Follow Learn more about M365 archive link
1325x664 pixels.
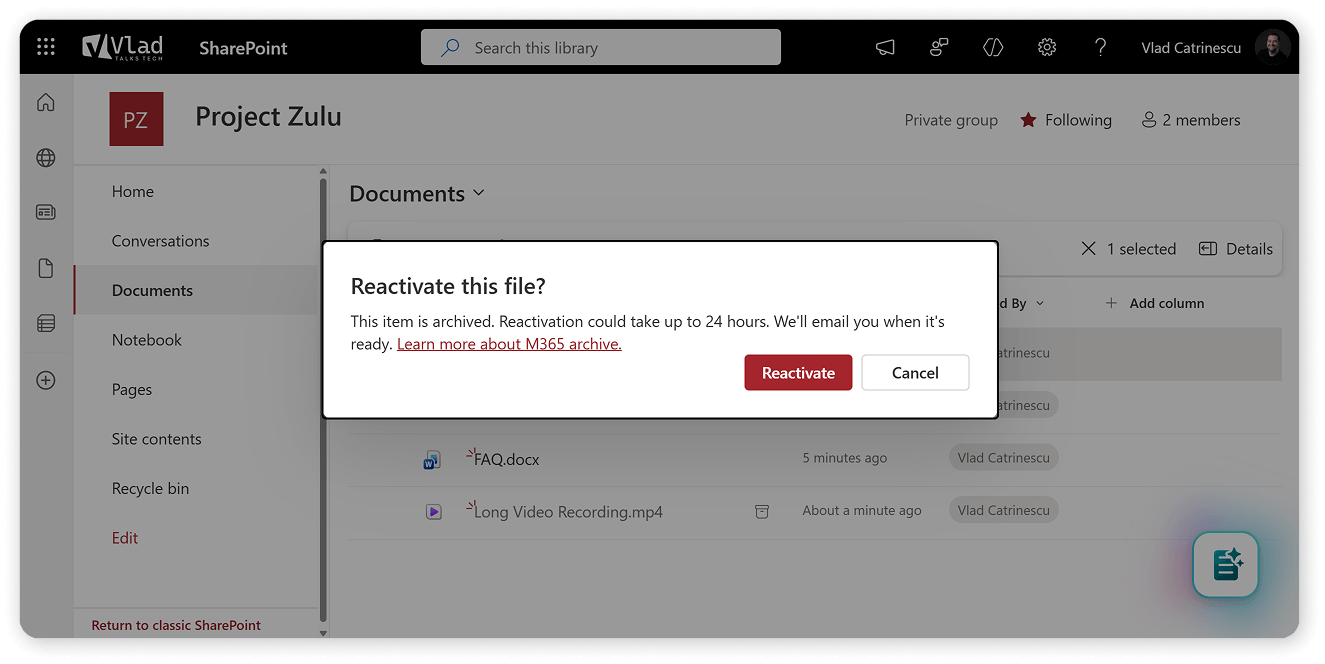click(509, 344)
